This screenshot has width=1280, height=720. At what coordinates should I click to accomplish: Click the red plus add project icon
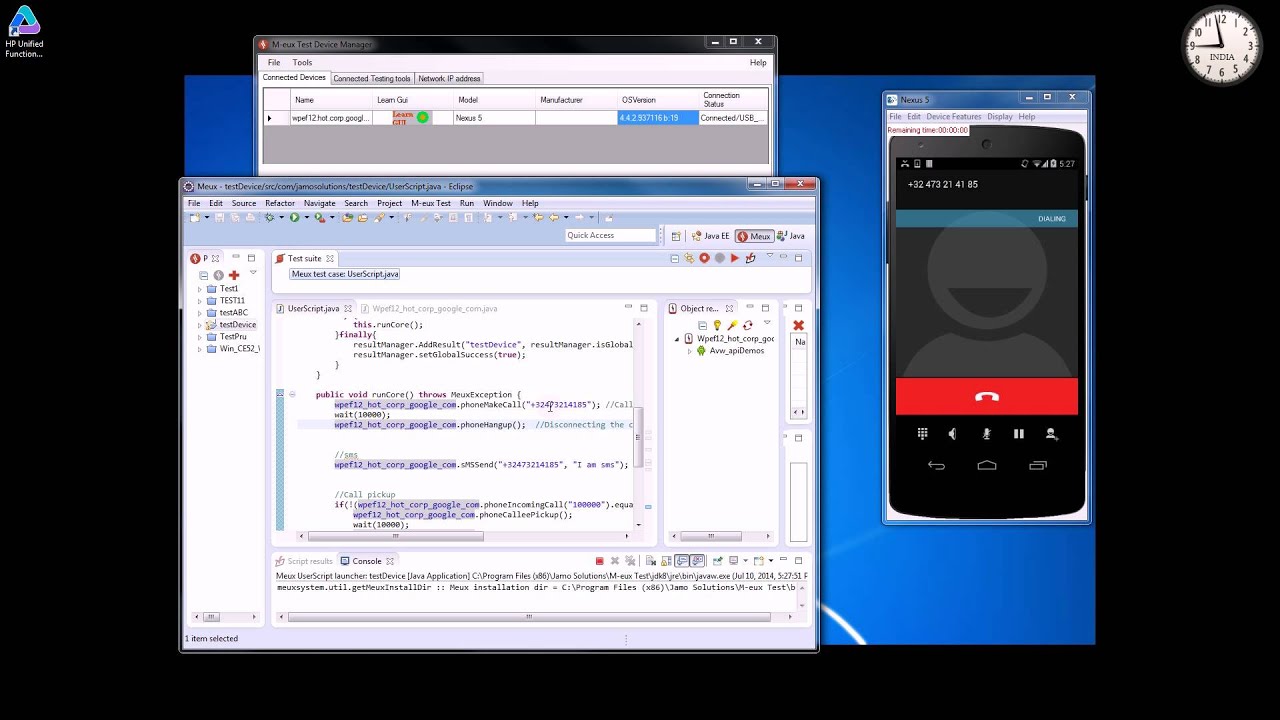click(233, 275)
